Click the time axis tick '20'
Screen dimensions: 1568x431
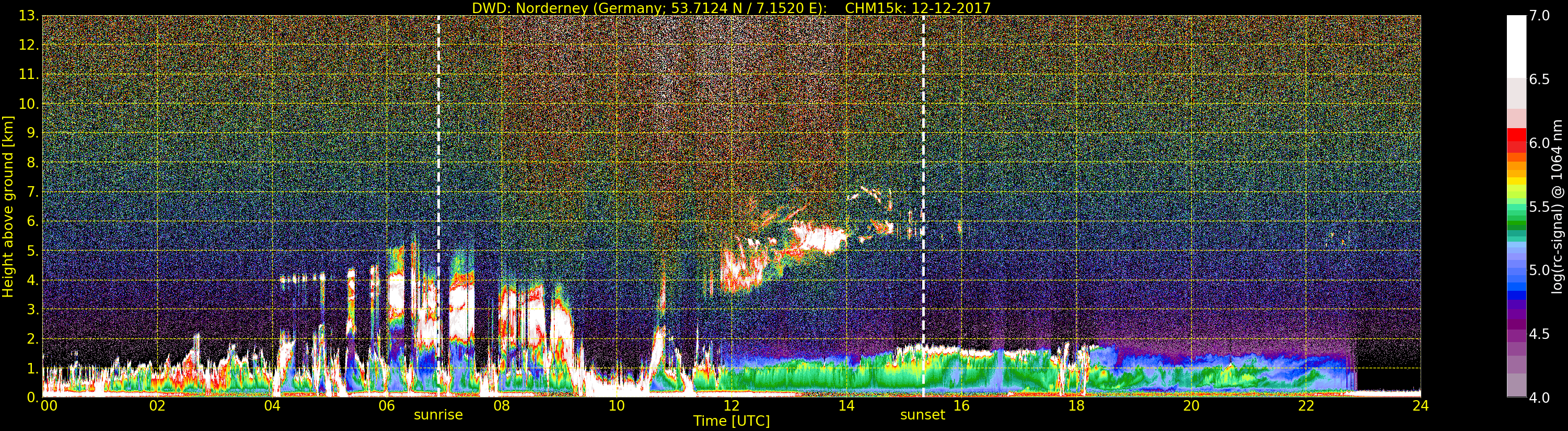[x=1191, y=406]
